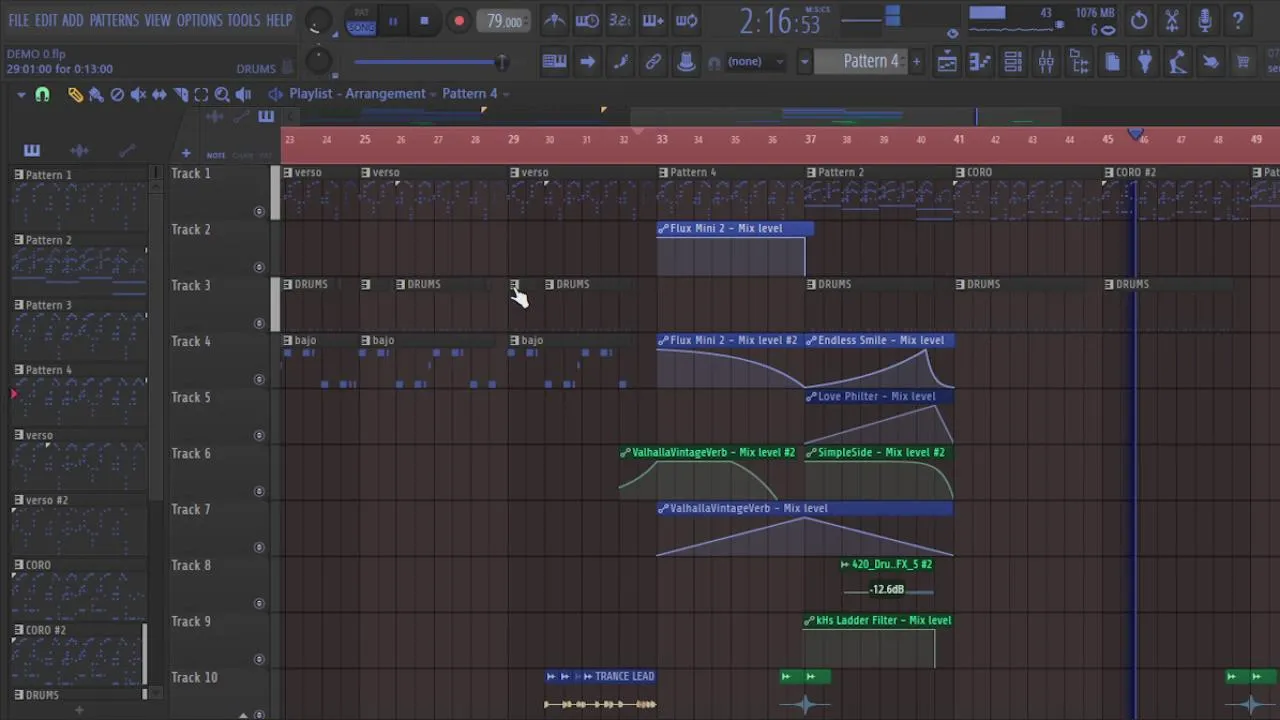Stop the playback
Screen dimensions: 1280x720
[424, 21]
